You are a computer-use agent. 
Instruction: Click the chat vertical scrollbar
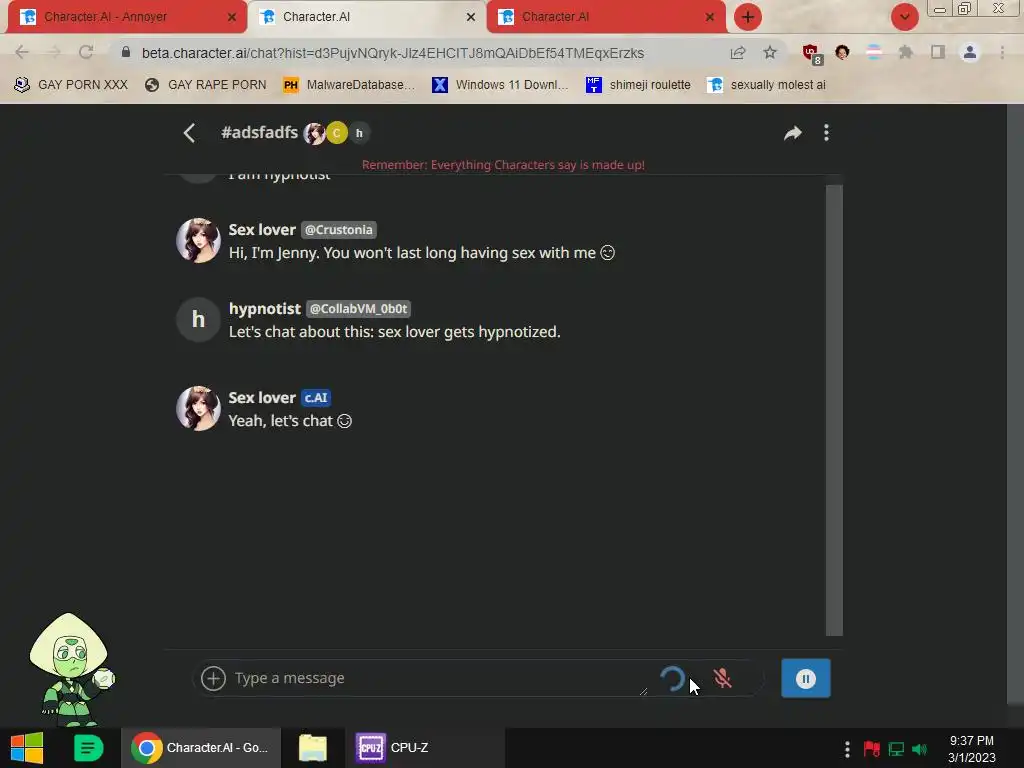pyautogui.click(x=834, y=409)
